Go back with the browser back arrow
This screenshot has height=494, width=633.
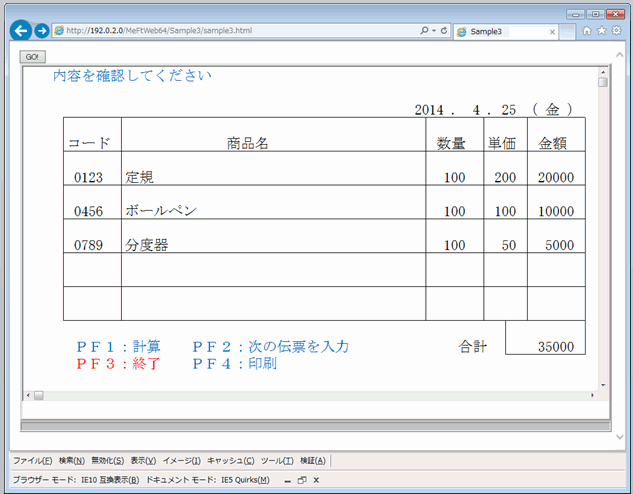(21, 30)
